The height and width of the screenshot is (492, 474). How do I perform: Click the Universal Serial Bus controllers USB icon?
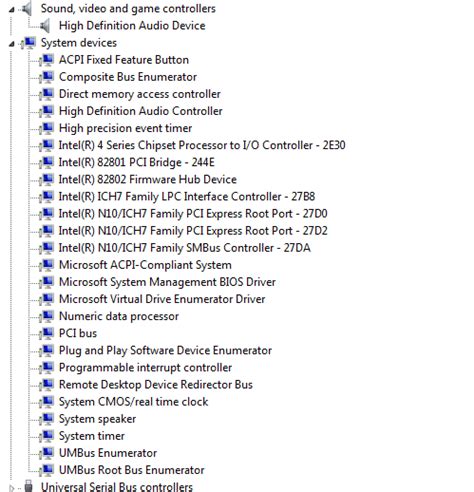pos(29,486)
